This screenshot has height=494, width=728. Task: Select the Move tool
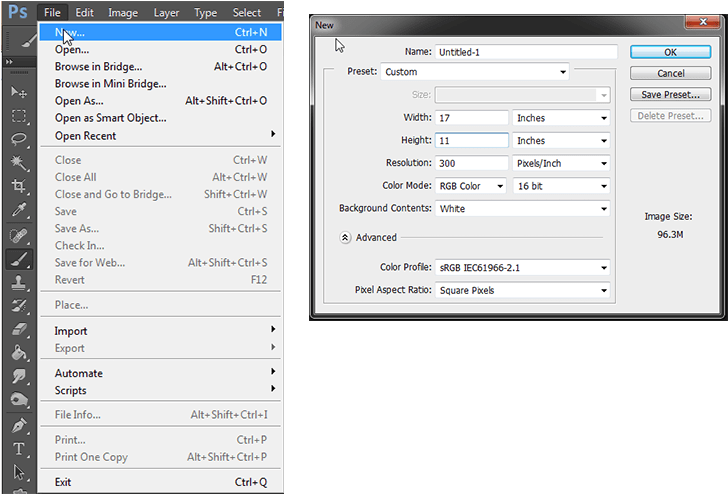19,92
